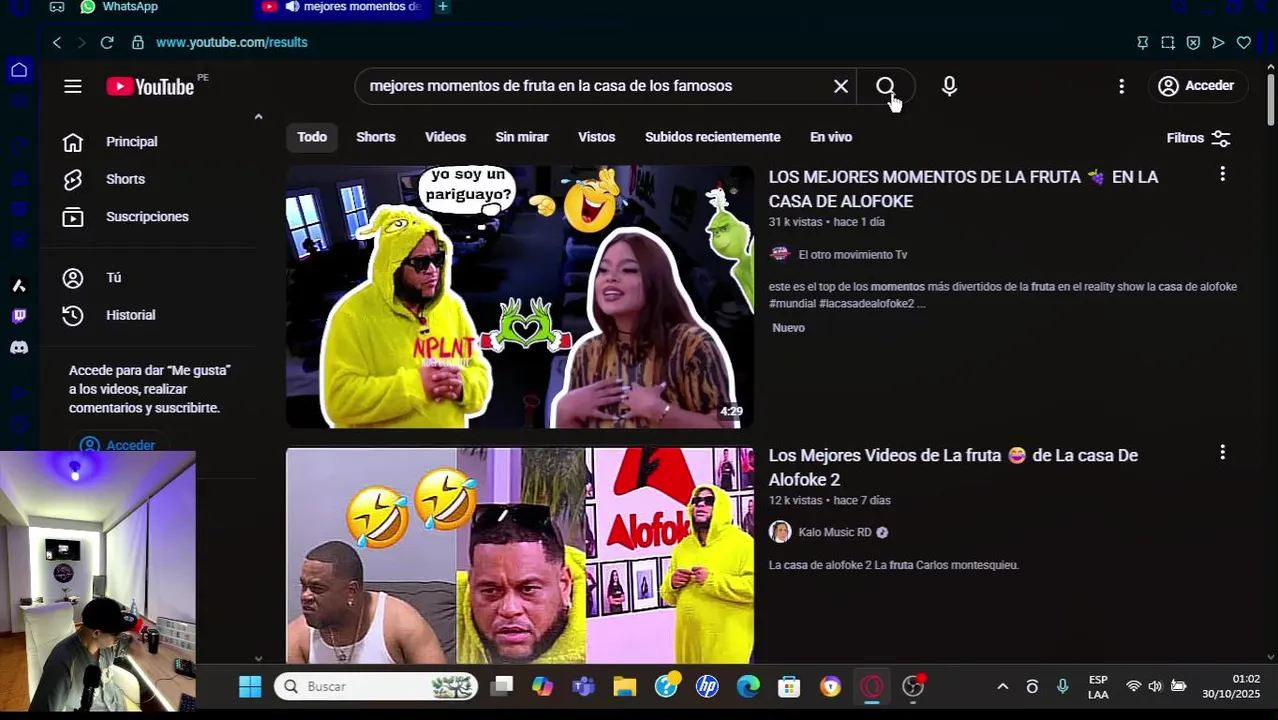This screenshot has height=720, width=1278.
Task: Take a snapshot with the capture icon
Action: 1168,42
